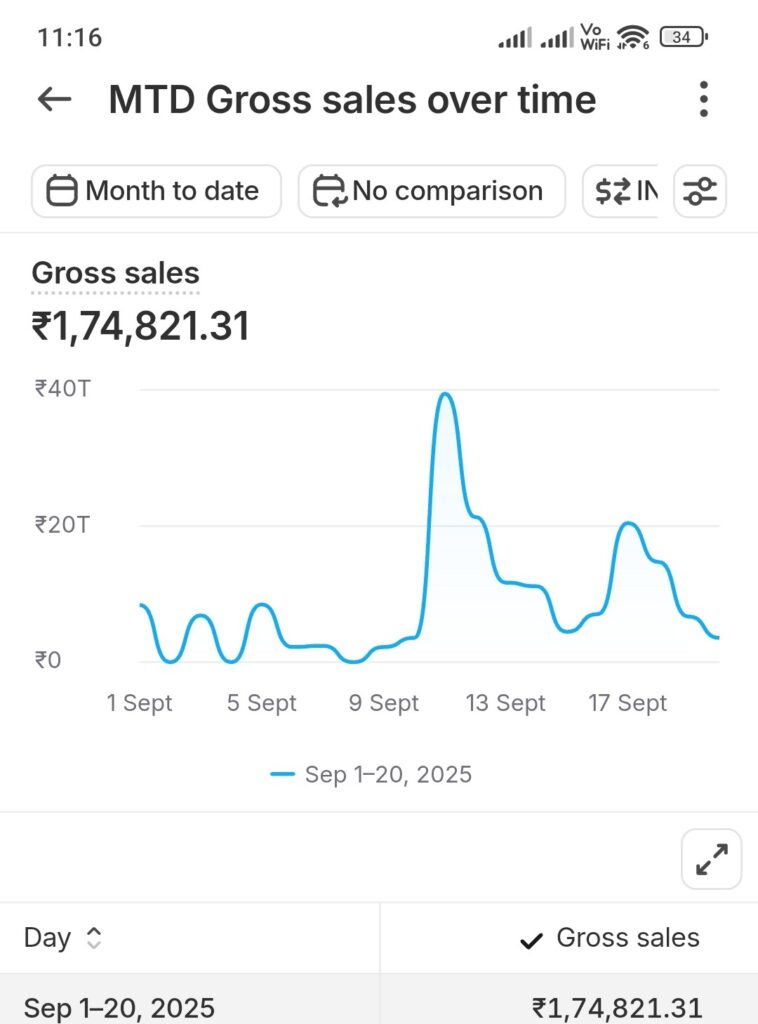
Task: Tap the calendar icon in date chip
Action: 62,191
